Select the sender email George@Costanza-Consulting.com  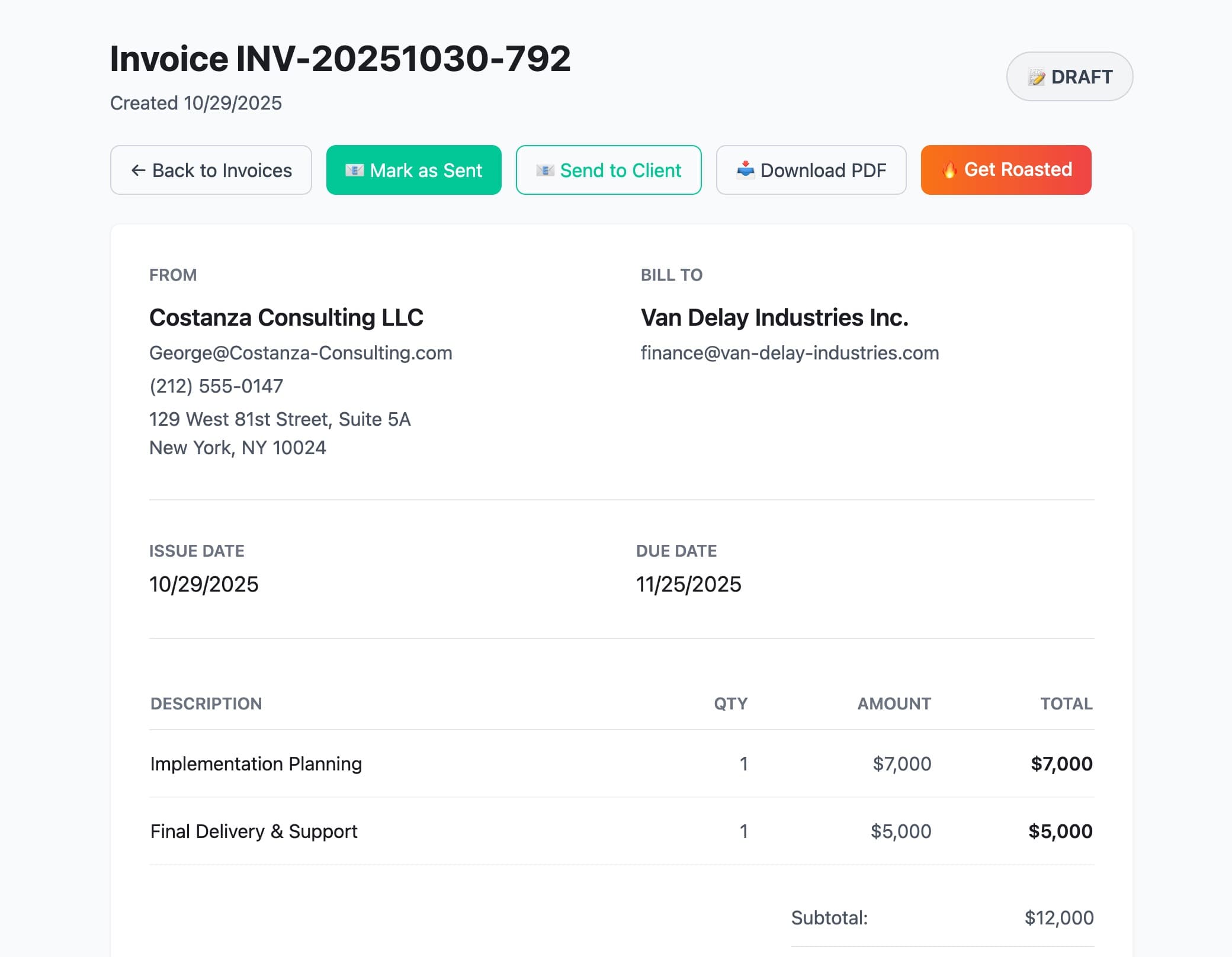coord(301,353)
